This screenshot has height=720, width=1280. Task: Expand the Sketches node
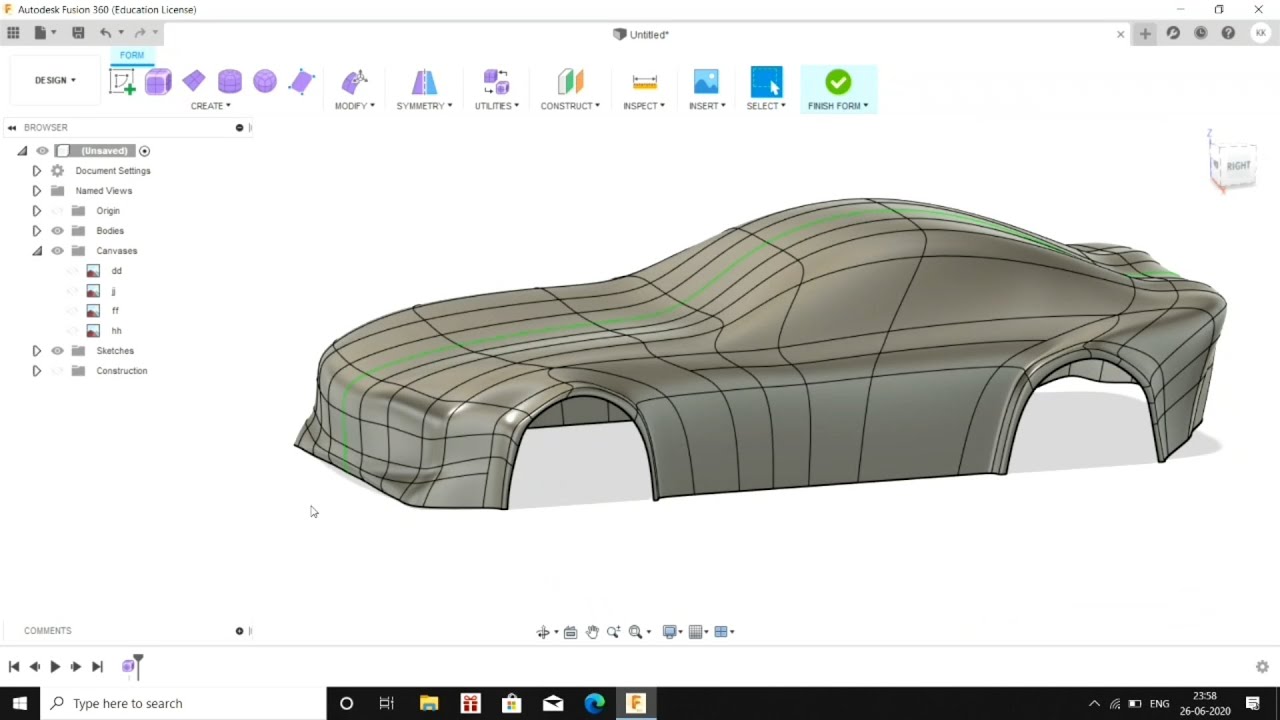click(37, 351)
